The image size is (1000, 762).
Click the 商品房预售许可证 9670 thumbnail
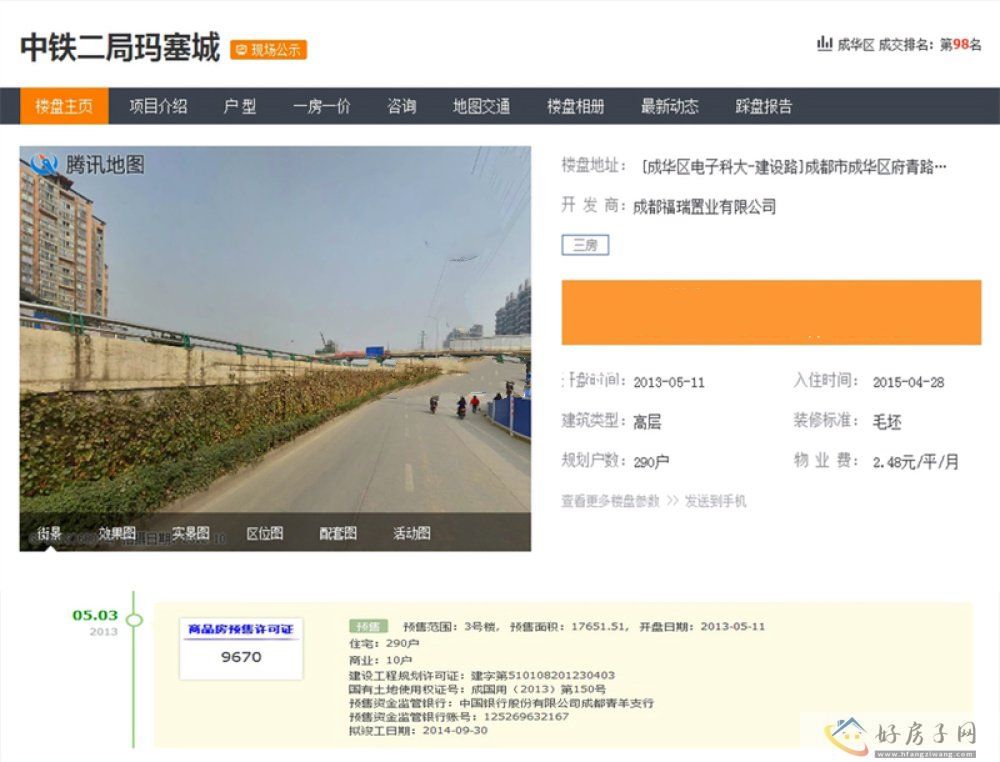coord(241,648)
